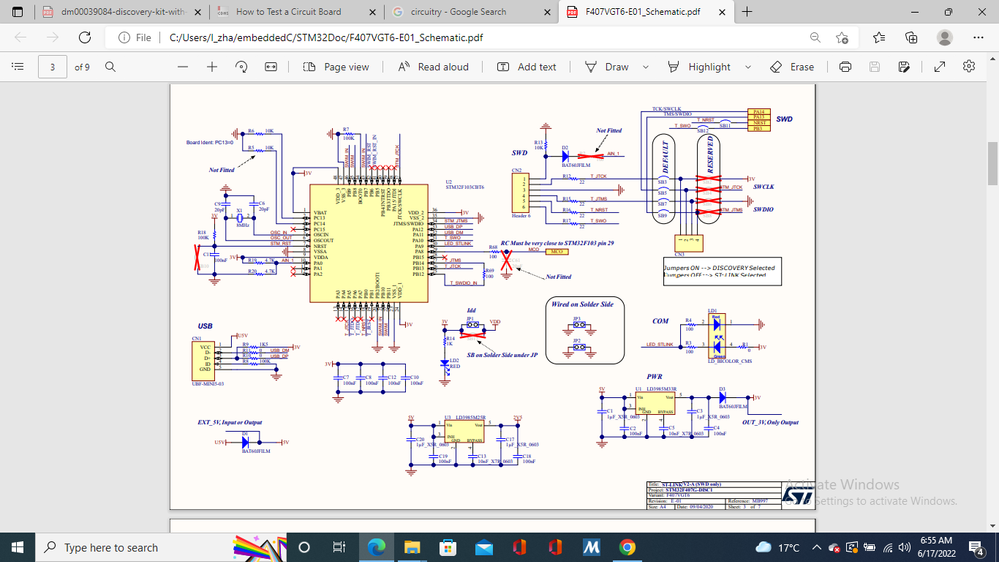Click the address bar file path
The image size is (999, 562).
point(326,38)
